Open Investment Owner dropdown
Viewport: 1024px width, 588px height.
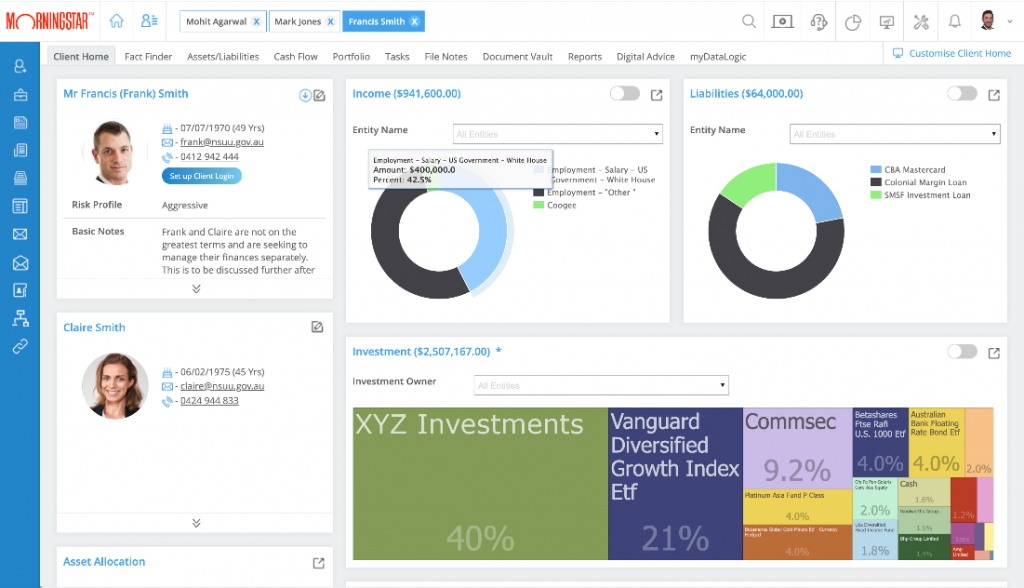pos(601,385)
